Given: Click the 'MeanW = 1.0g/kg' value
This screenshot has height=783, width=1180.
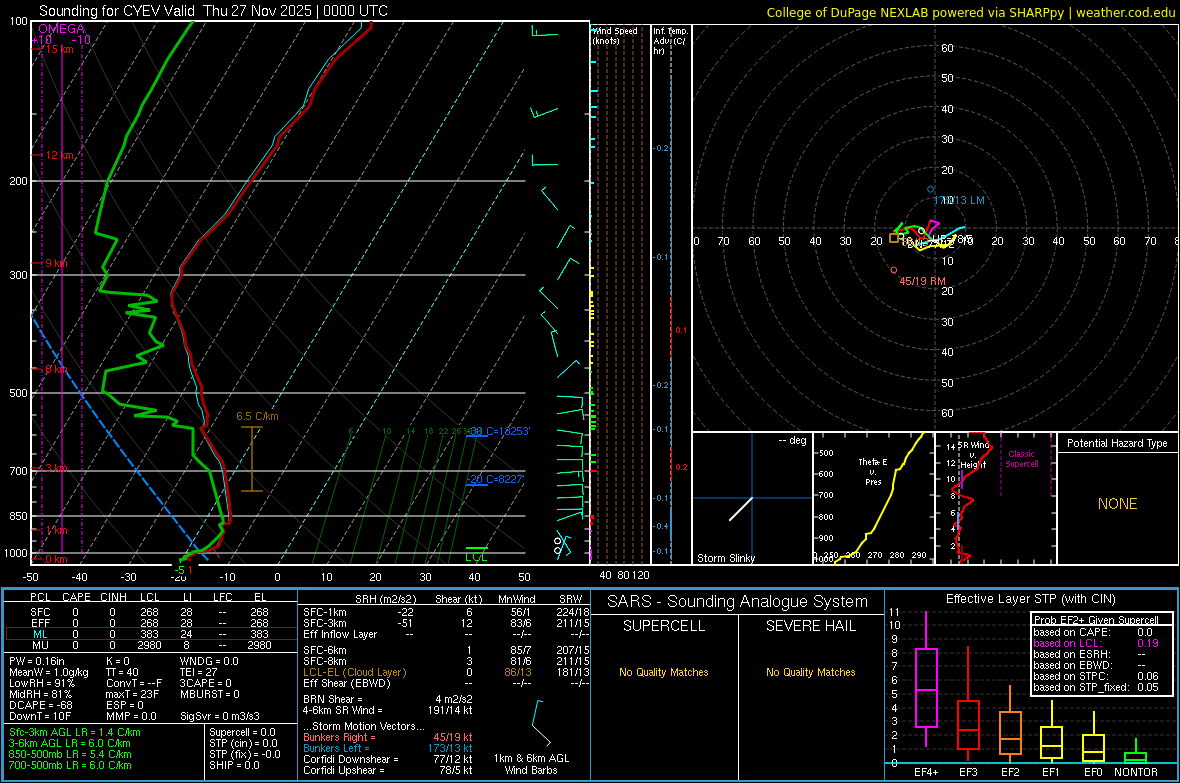Looking at the screenshot, I should pyautogui.click(x=49, y=672).
